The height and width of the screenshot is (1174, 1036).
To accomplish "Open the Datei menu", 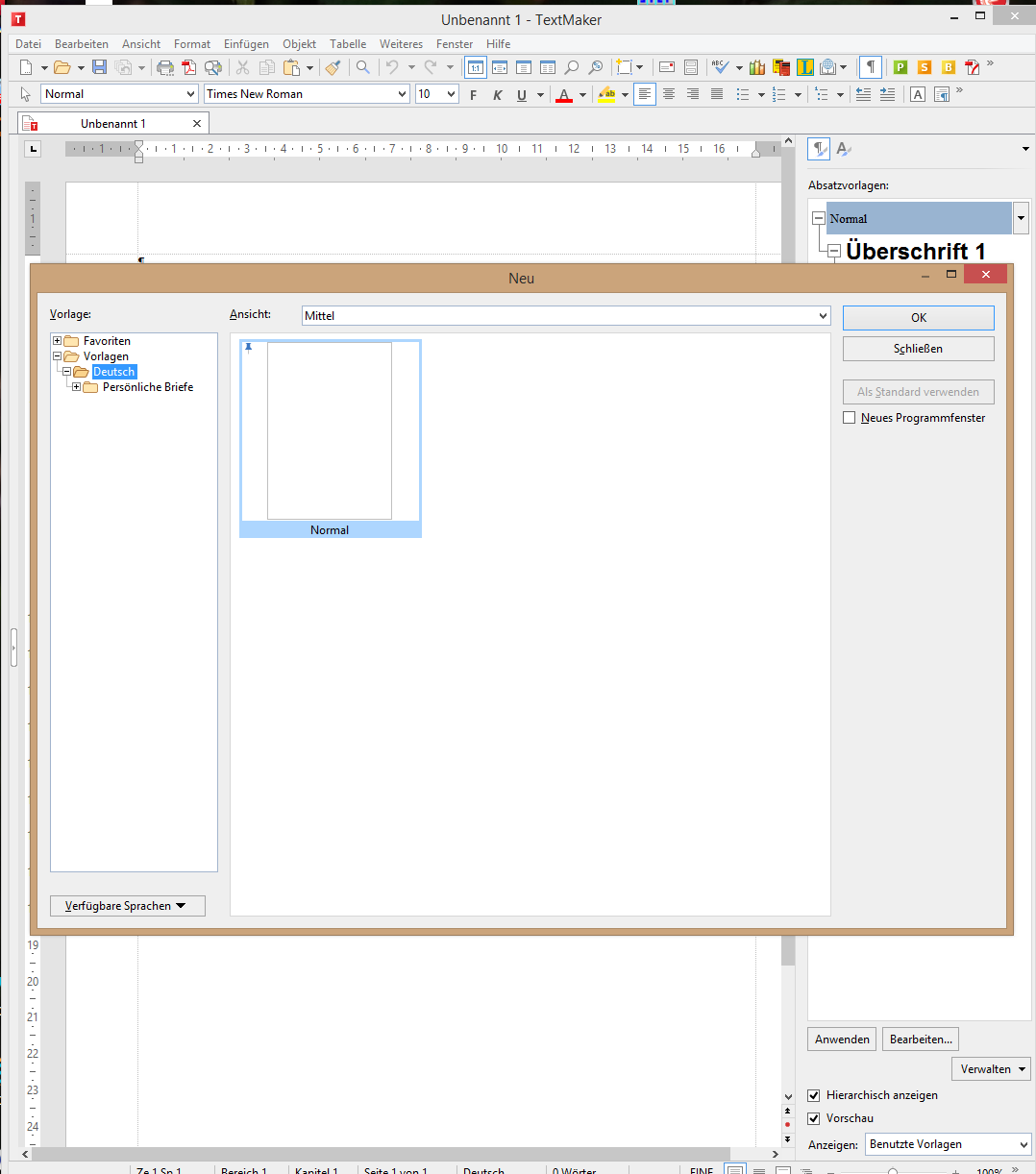I will click(28, 44).
